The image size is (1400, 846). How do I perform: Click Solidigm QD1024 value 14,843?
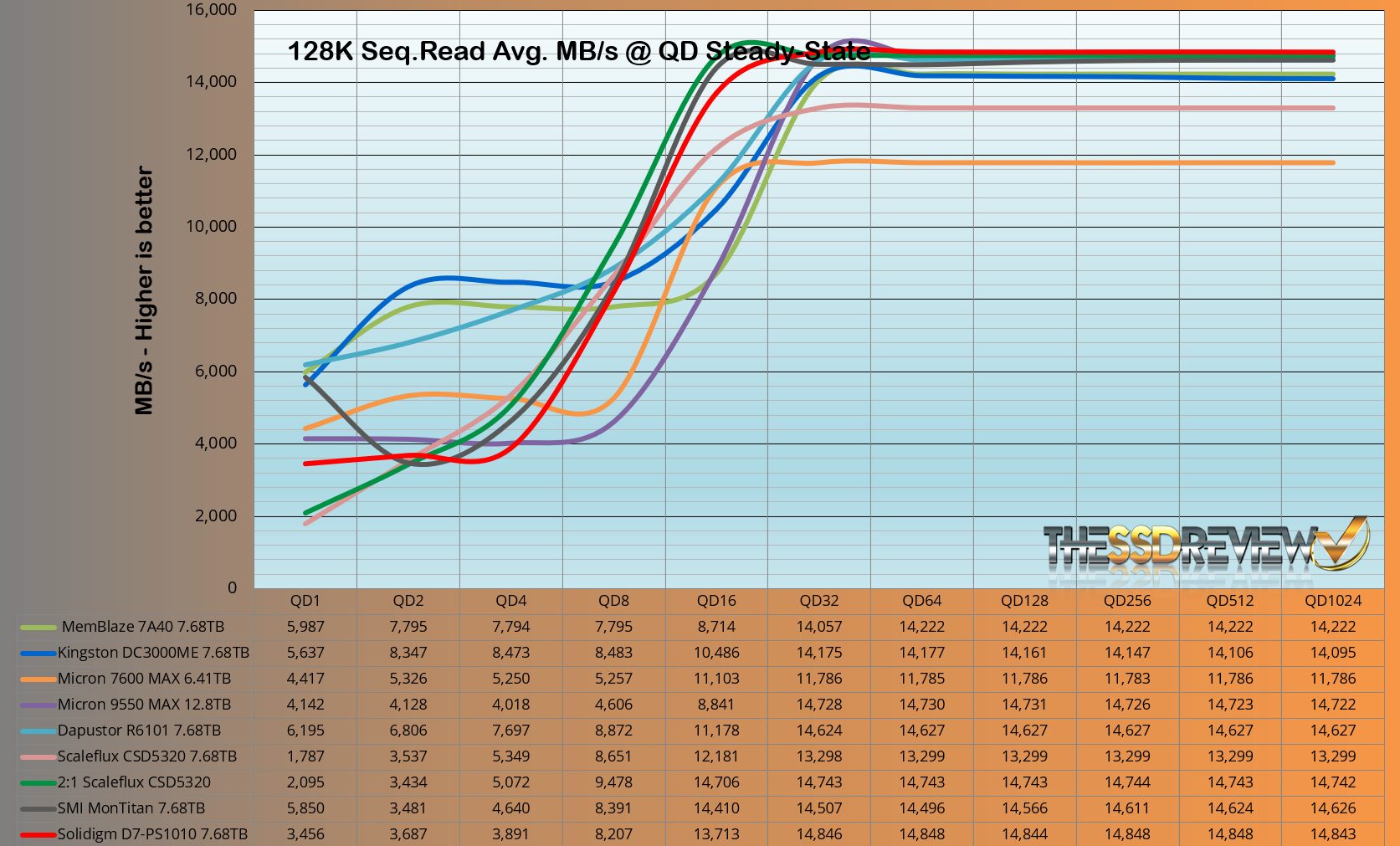(1333, 834)
